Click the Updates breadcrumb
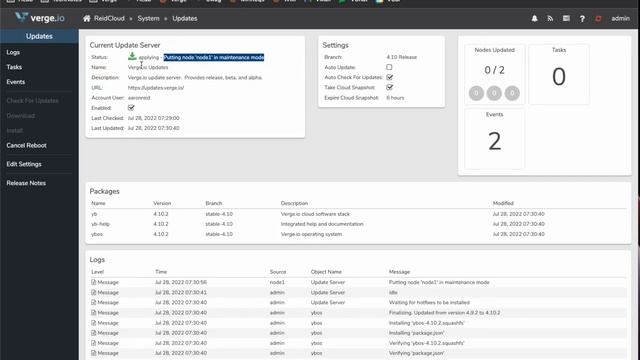 184,18
